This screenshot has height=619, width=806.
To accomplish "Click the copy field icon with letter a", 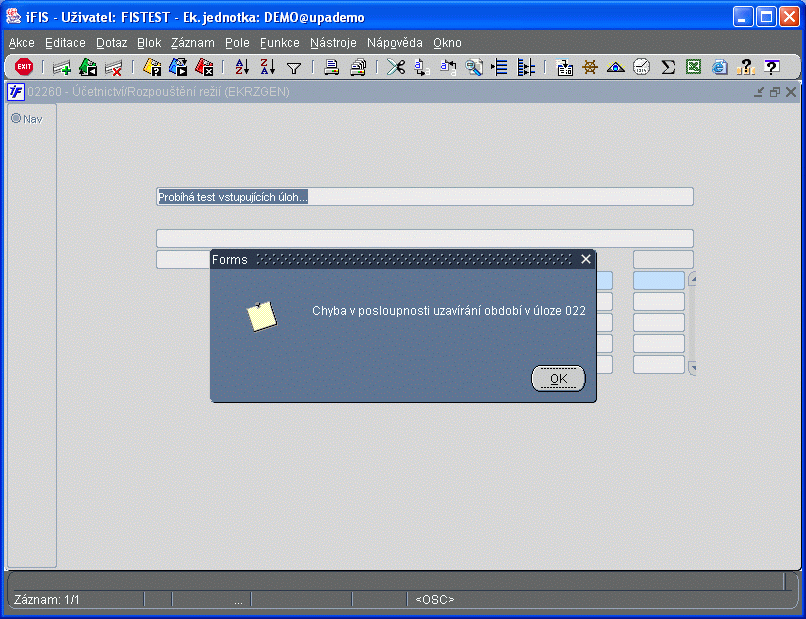I will tap(422, 67).
